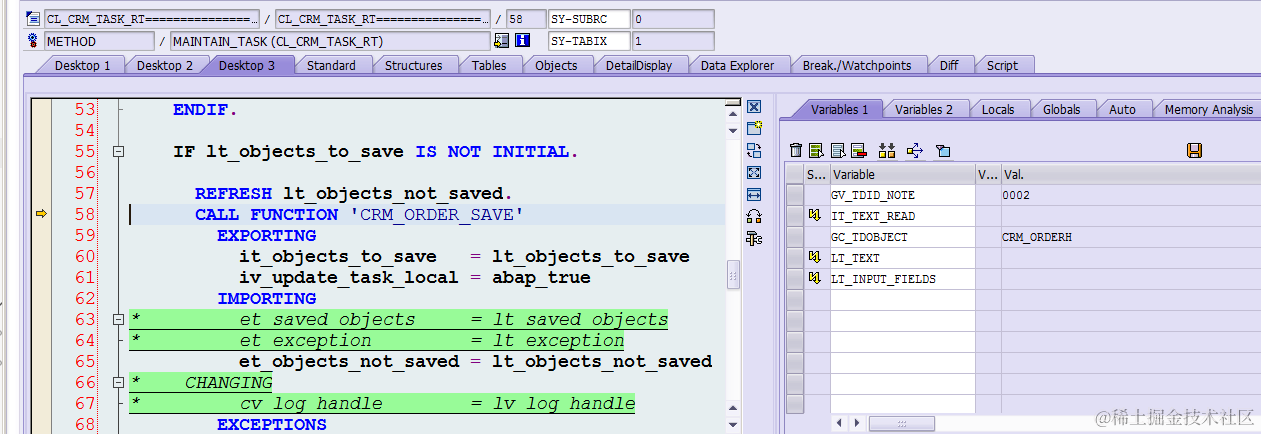Click the Val. column header
The height and width of the screenshot is (434, 1261).
[1131, 174]
